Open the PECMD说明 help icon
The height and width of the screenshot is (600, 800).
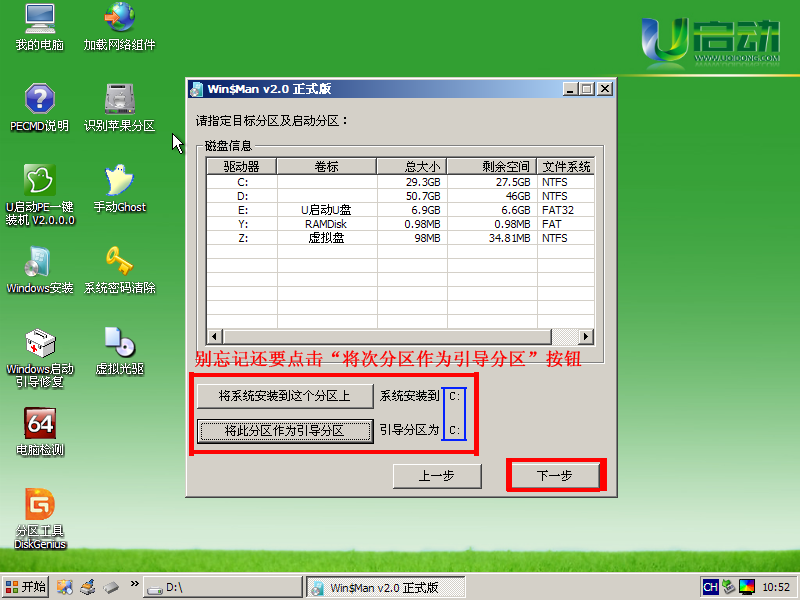[40, 108]
